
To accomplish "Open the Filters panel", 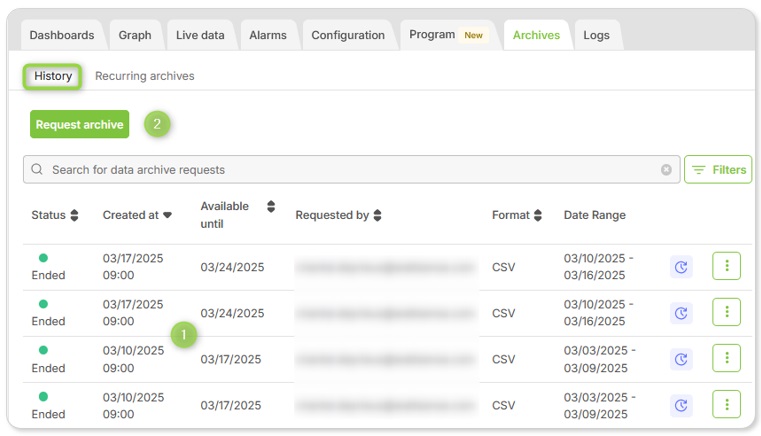I will click(x=718, y=169).
